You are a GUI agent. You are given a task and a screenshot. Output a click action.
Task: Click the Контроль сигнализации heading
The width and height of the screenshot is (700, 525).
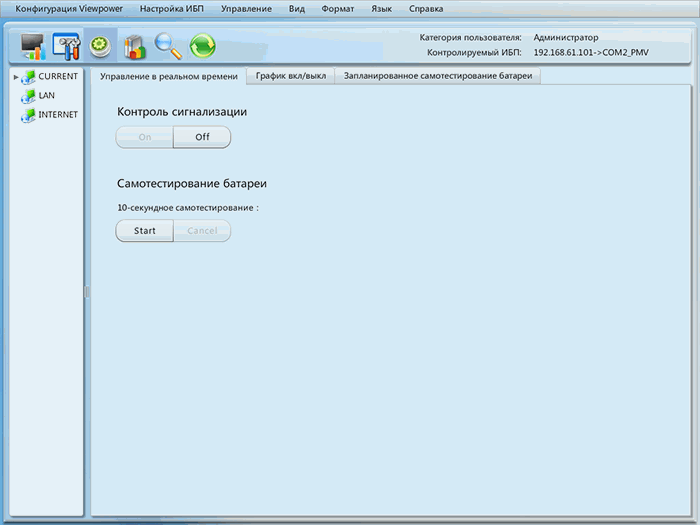[182, 112]
